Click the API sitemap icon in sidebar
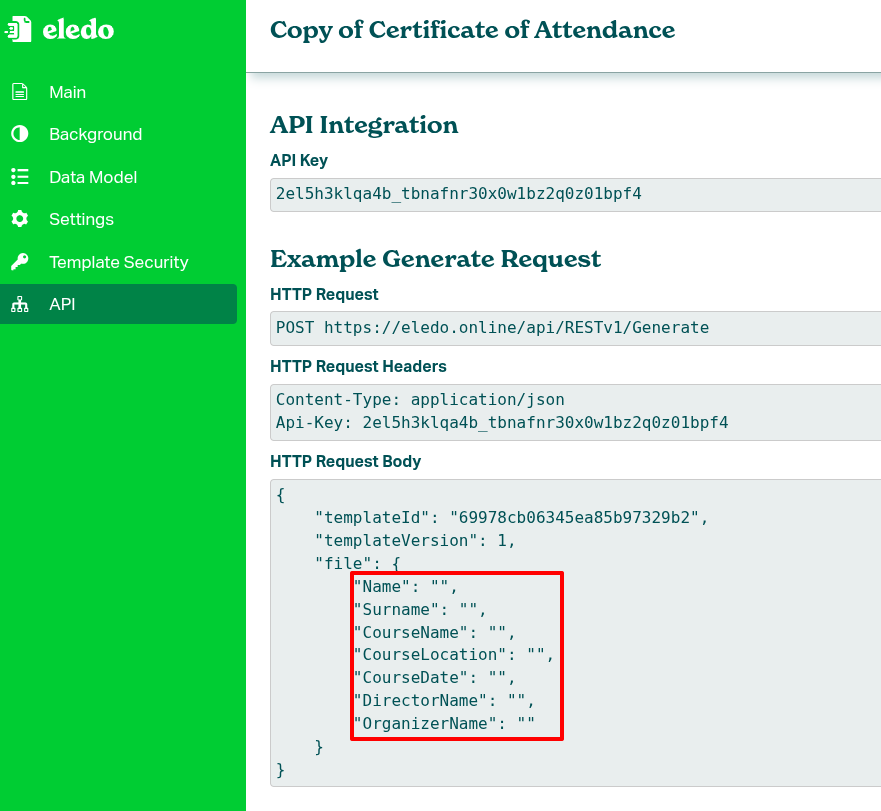 [20, 304]
